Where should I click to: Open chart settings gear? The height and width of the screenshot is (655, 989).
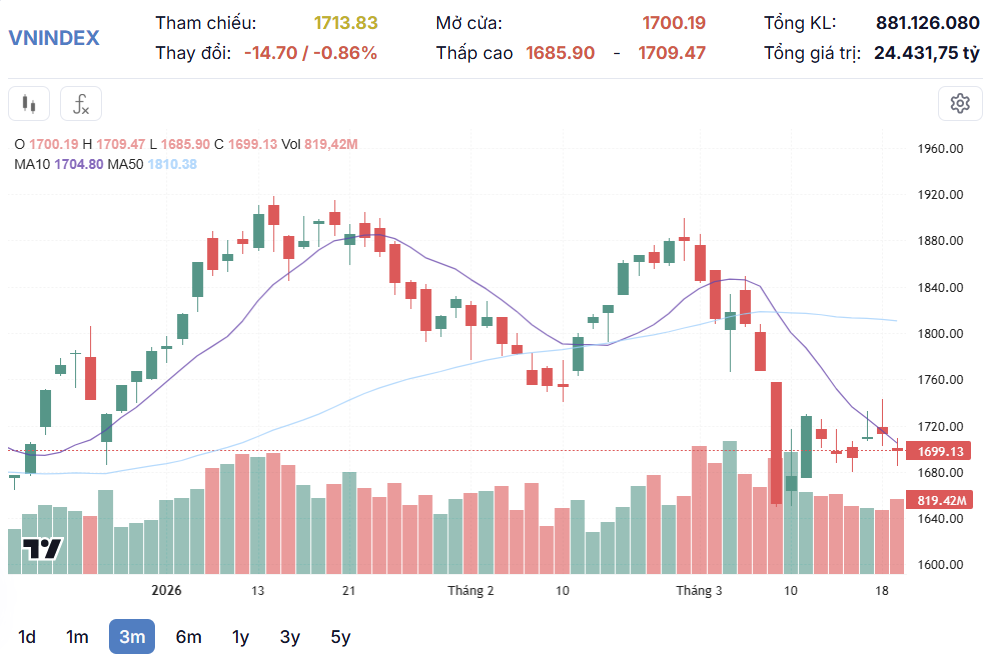click(960, 103)
